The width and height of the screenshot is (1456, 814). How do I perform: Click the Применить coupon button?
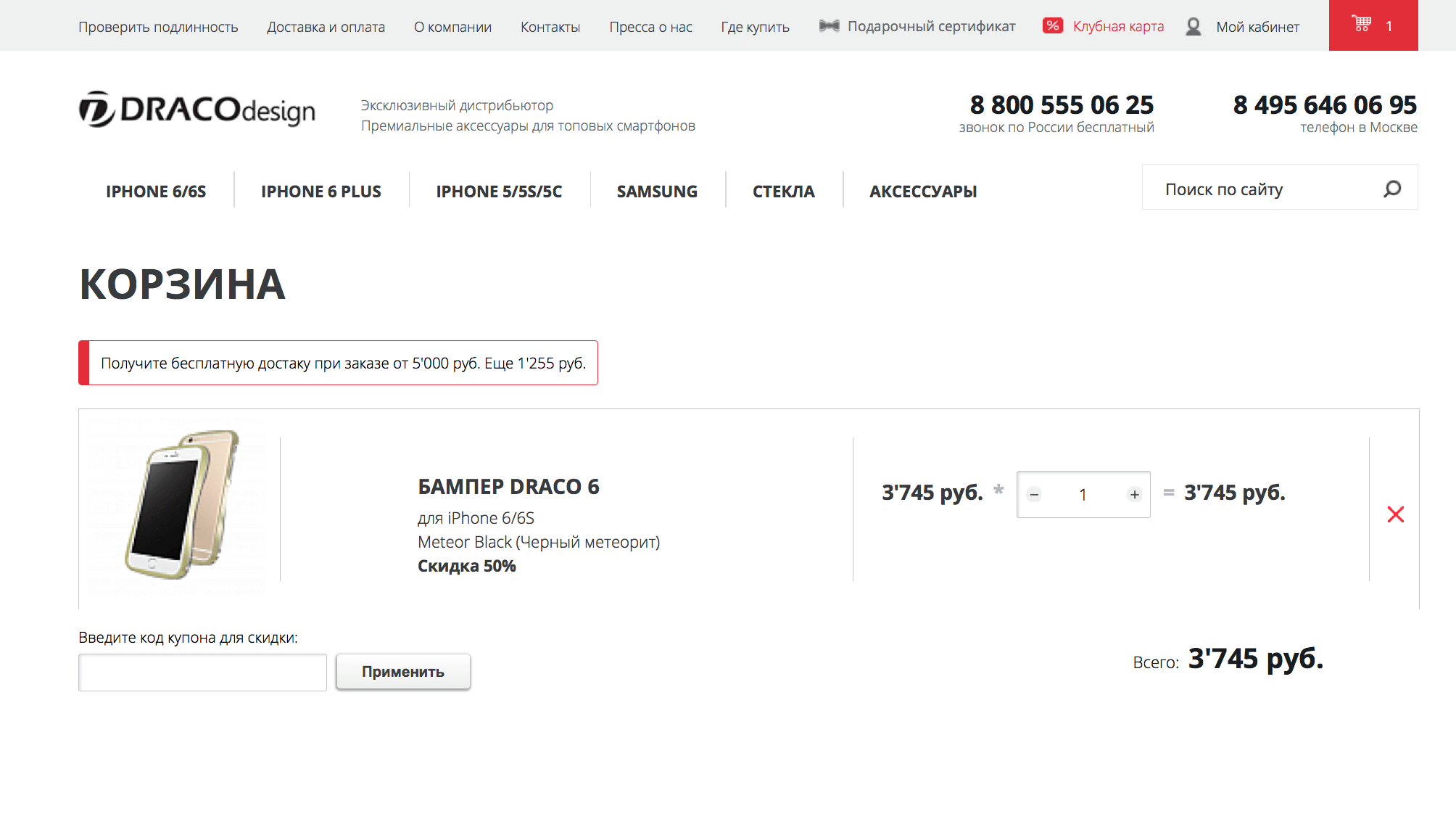[x=403, y=672]
